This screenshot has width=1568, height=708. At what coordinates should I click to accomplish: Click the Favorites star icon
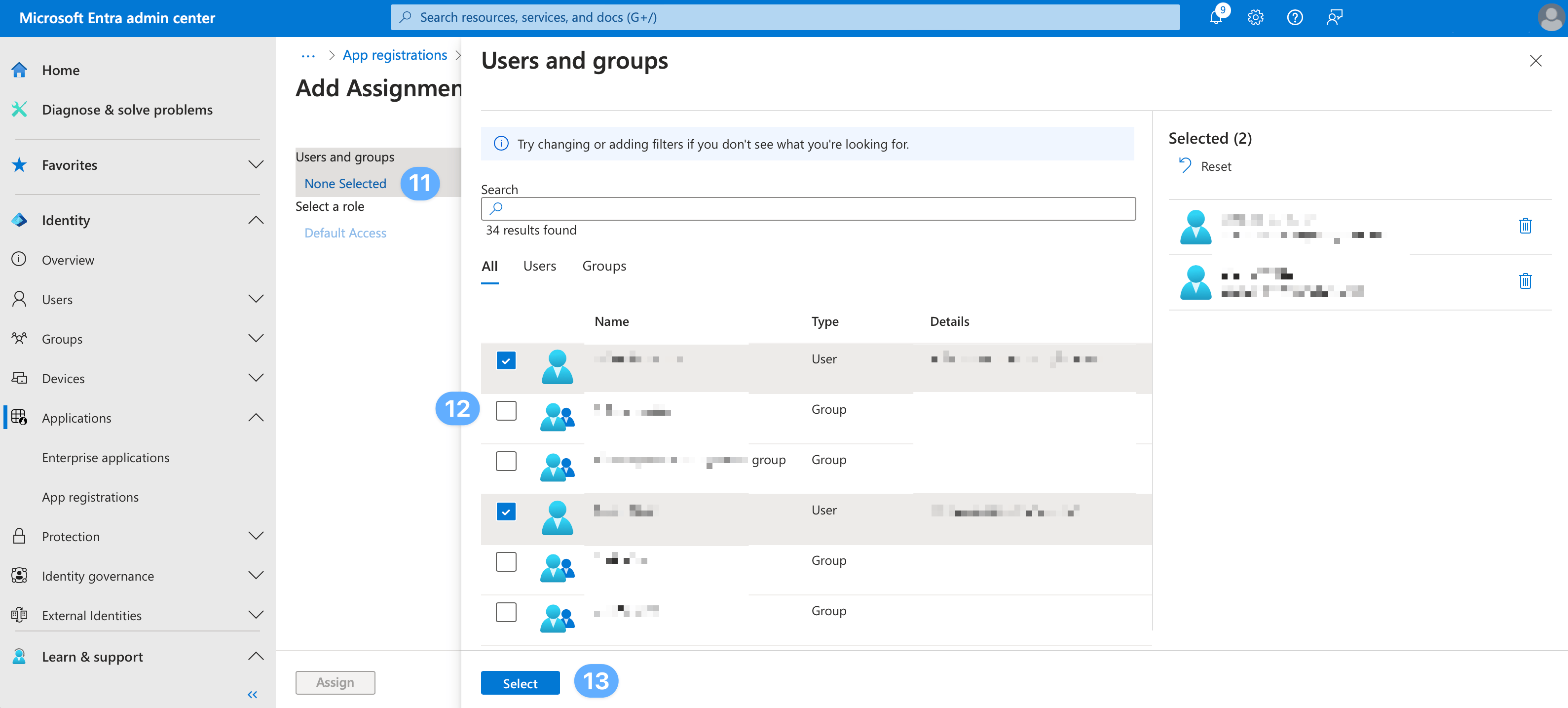pyautogui.click(x=19, y=164)
